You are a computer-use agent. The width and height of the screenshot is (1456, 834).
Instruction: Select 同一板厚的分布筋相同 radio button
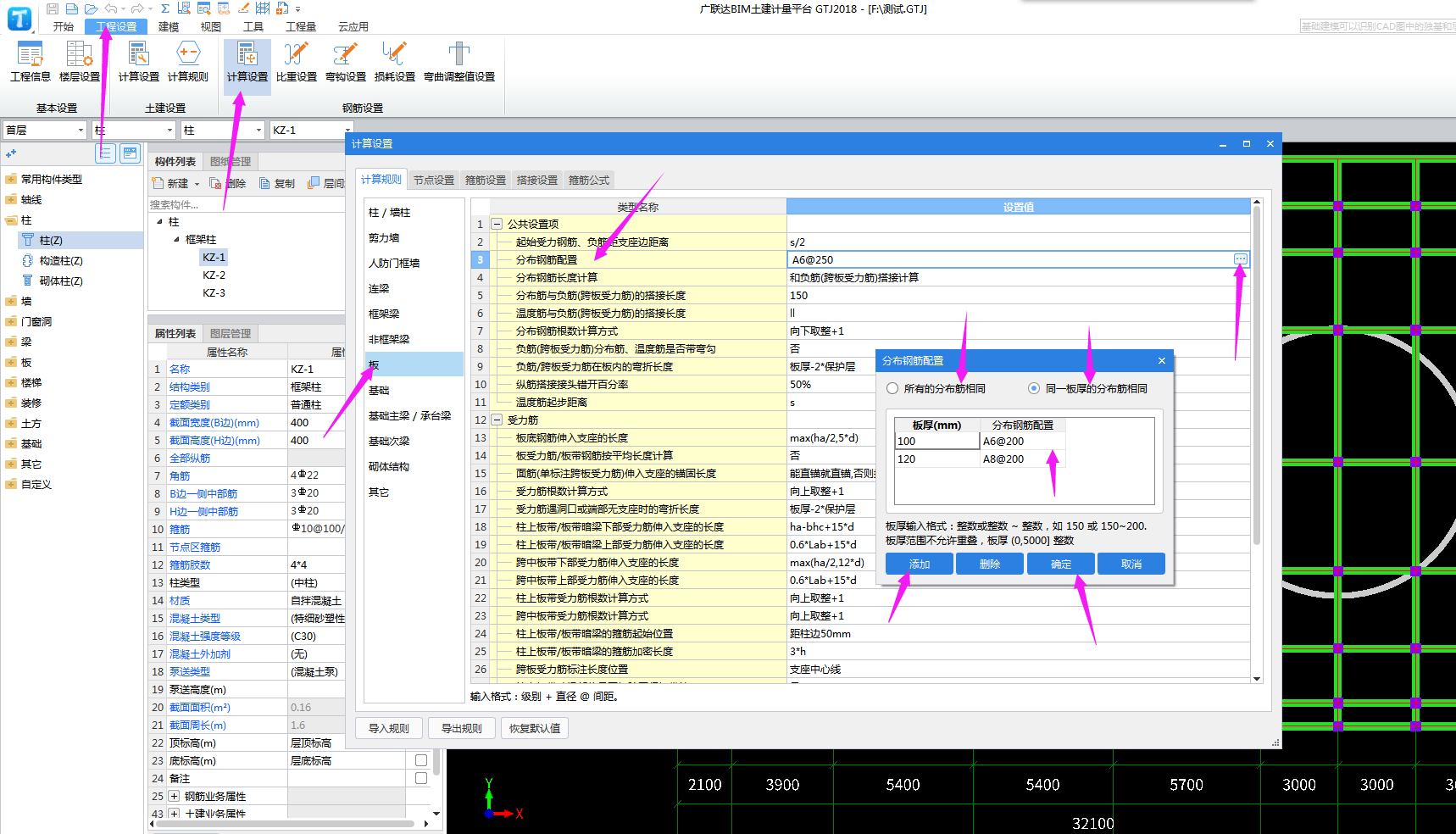click(1034, 388)
